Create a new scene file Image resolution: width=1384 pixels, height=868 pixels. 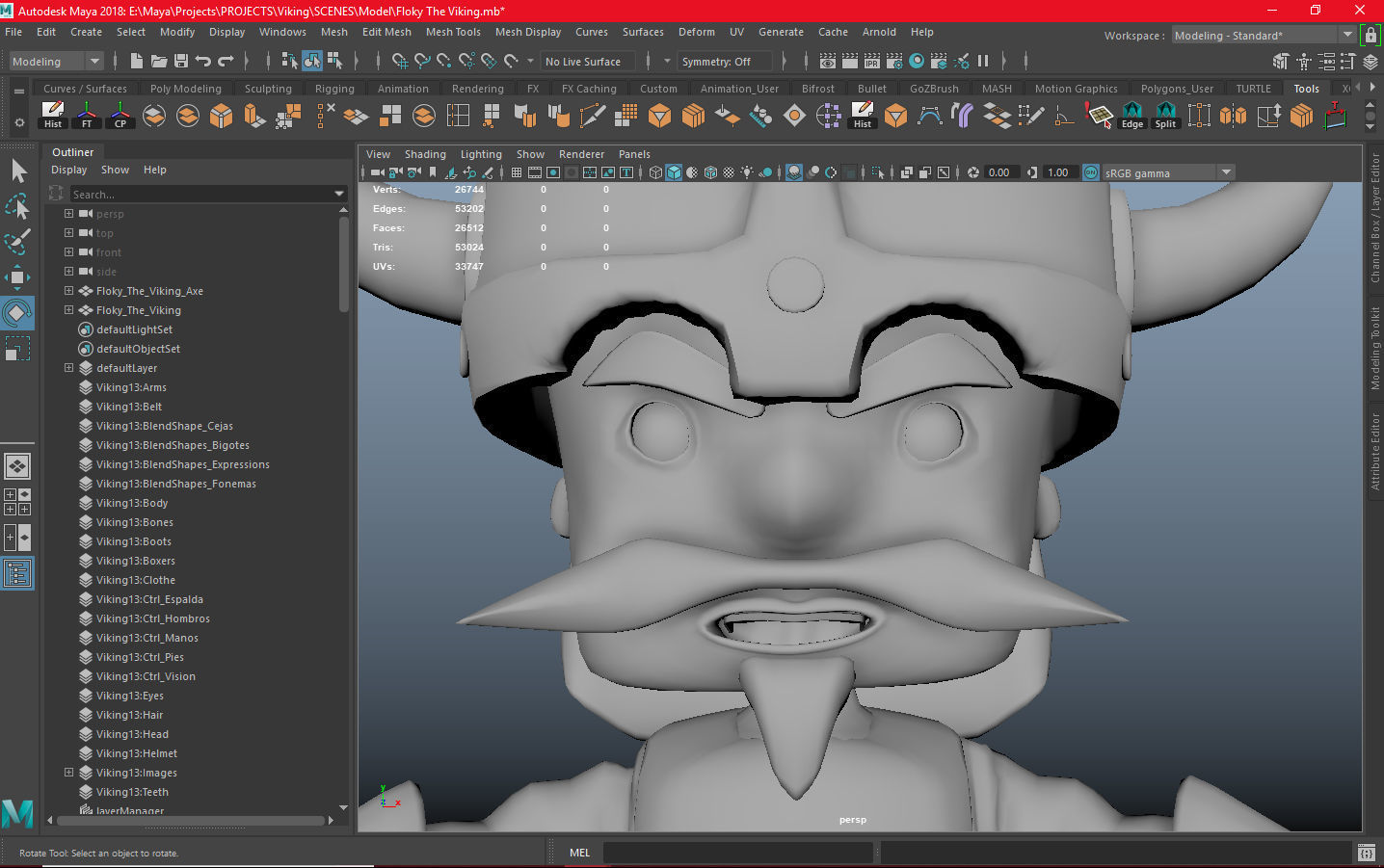(x=136, y=61)
